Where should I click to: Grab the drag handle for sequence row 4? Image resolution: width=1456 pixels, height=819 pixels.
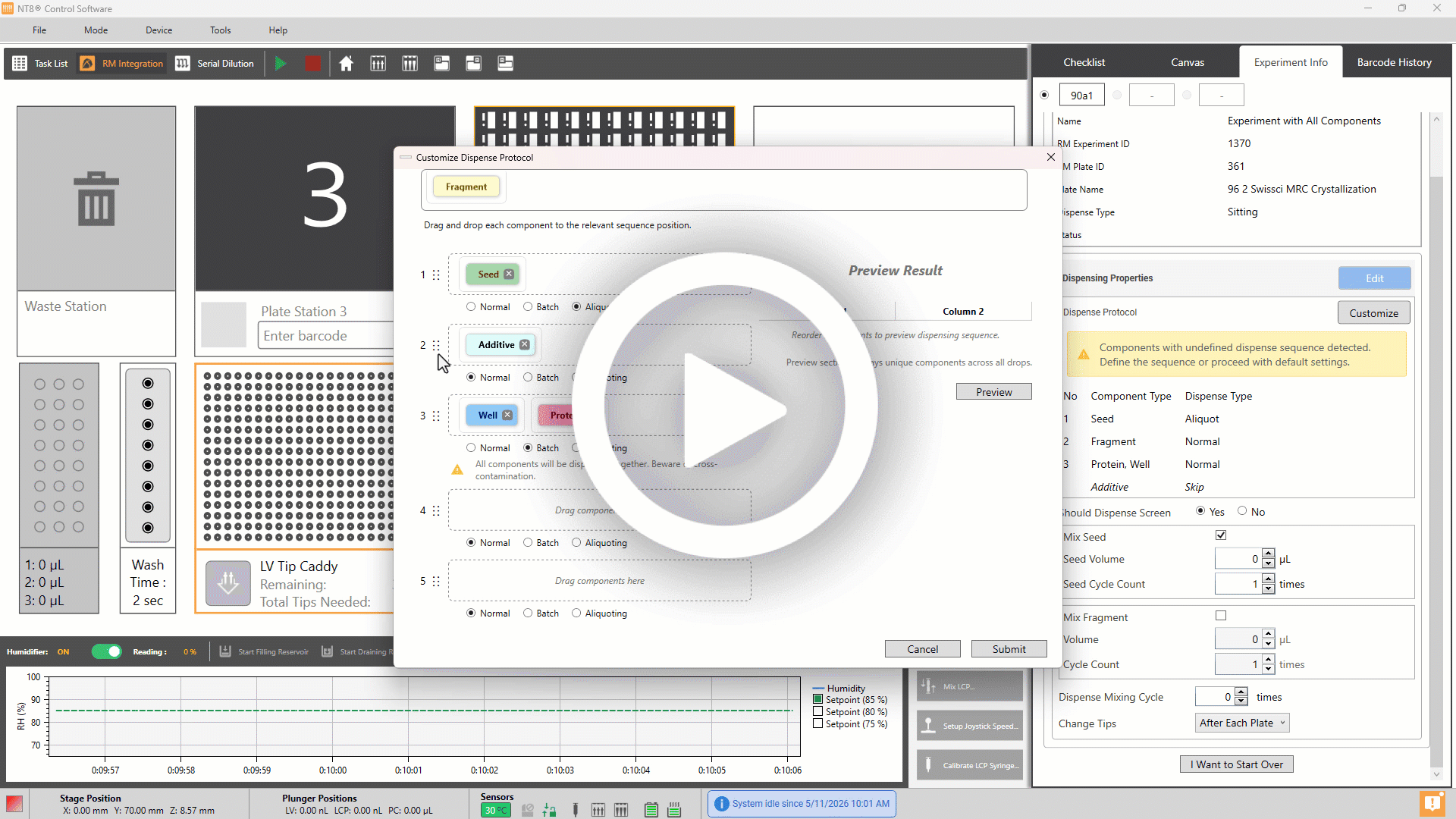coord(436,511)
